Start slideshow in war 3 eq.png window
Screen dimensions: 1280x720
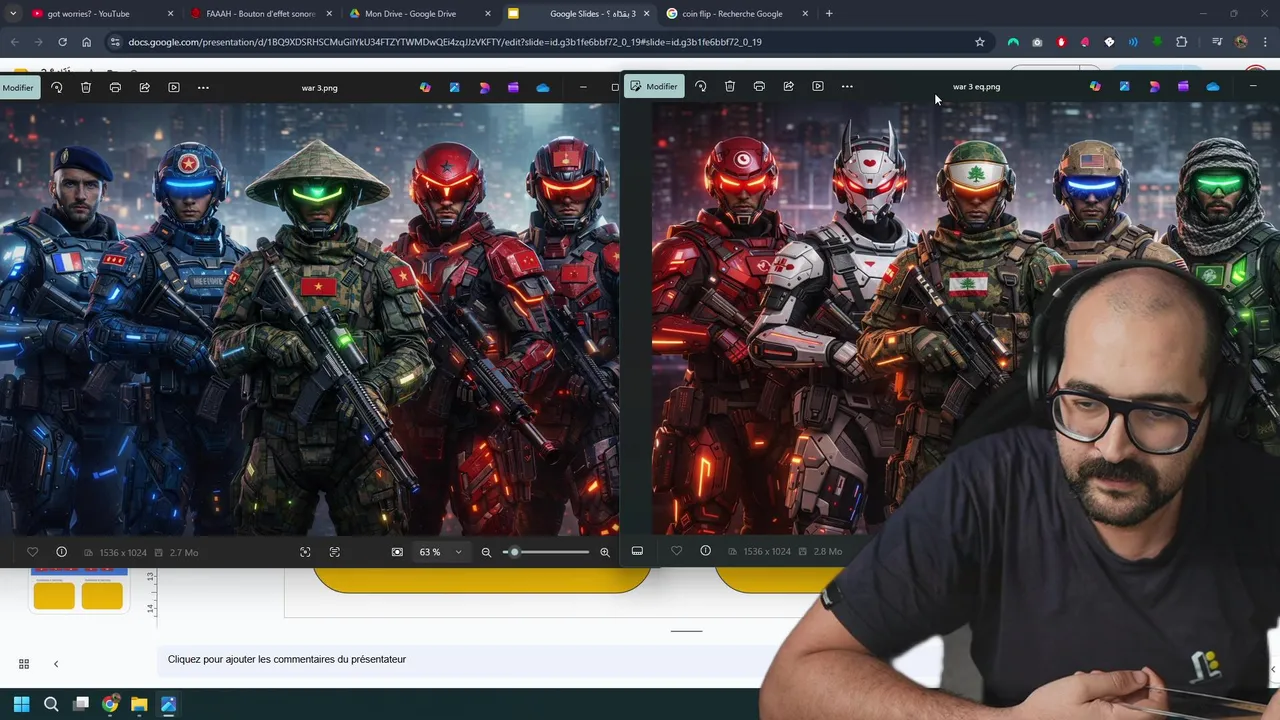pos(818,86)
